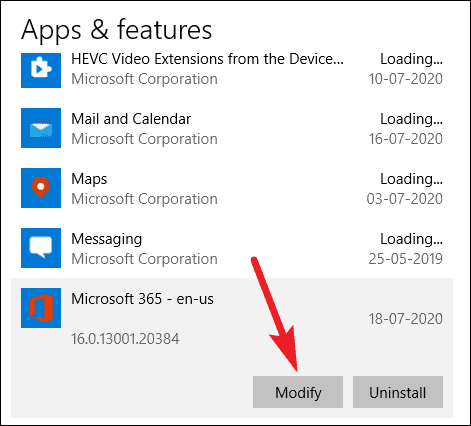Viewport: 471px width, 426px height.
Task: Click the Mail and Calendar envelope icon
Action: point(41,128)
